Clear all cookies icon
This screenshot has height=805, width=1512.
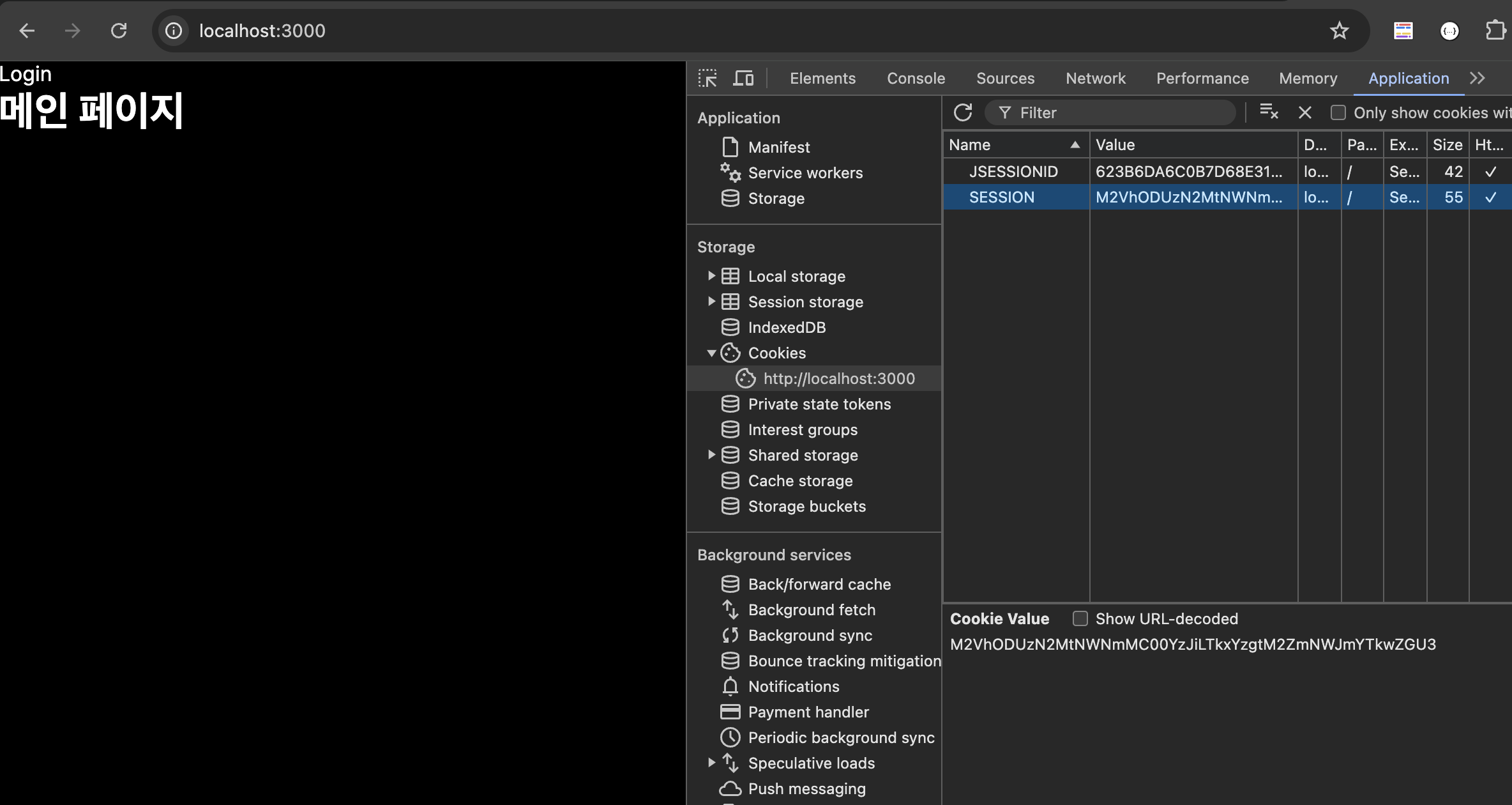pyautogui.click(x=1269, y=112)
